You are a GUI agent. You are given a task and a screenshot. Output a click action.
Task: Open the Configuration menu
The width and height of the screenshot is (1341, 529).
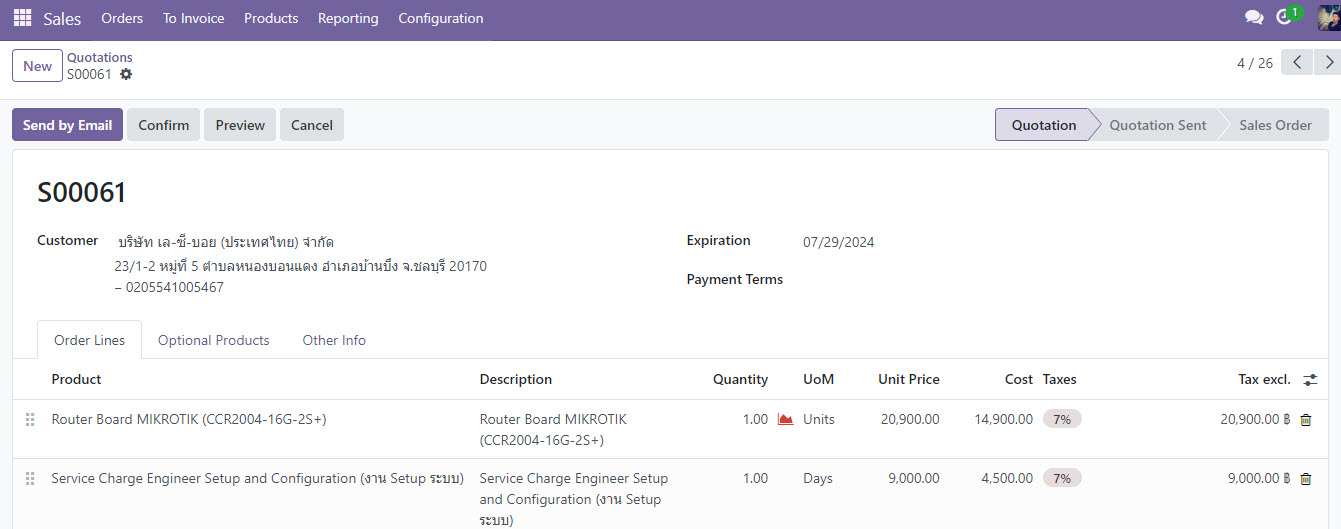click(440, 18)
